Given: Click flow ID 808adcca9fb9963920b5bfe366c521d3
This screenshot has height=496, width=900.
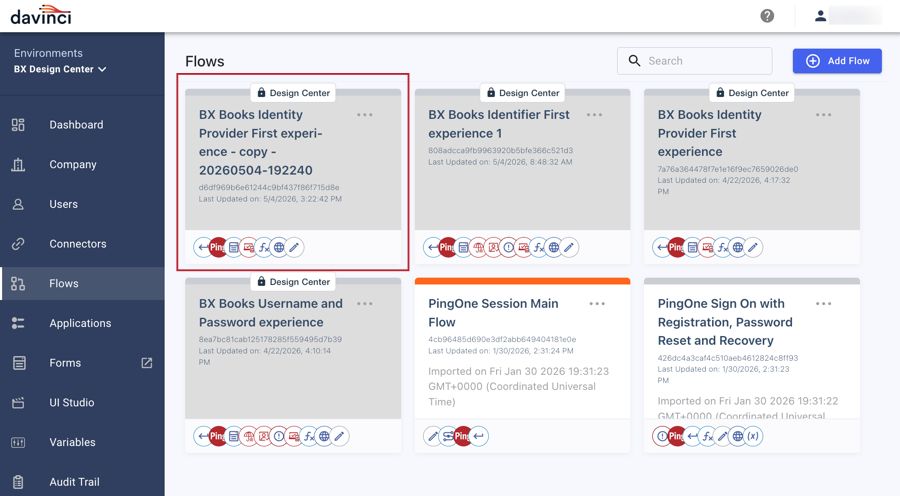Looking at the screenshot, I should [501, 150].
